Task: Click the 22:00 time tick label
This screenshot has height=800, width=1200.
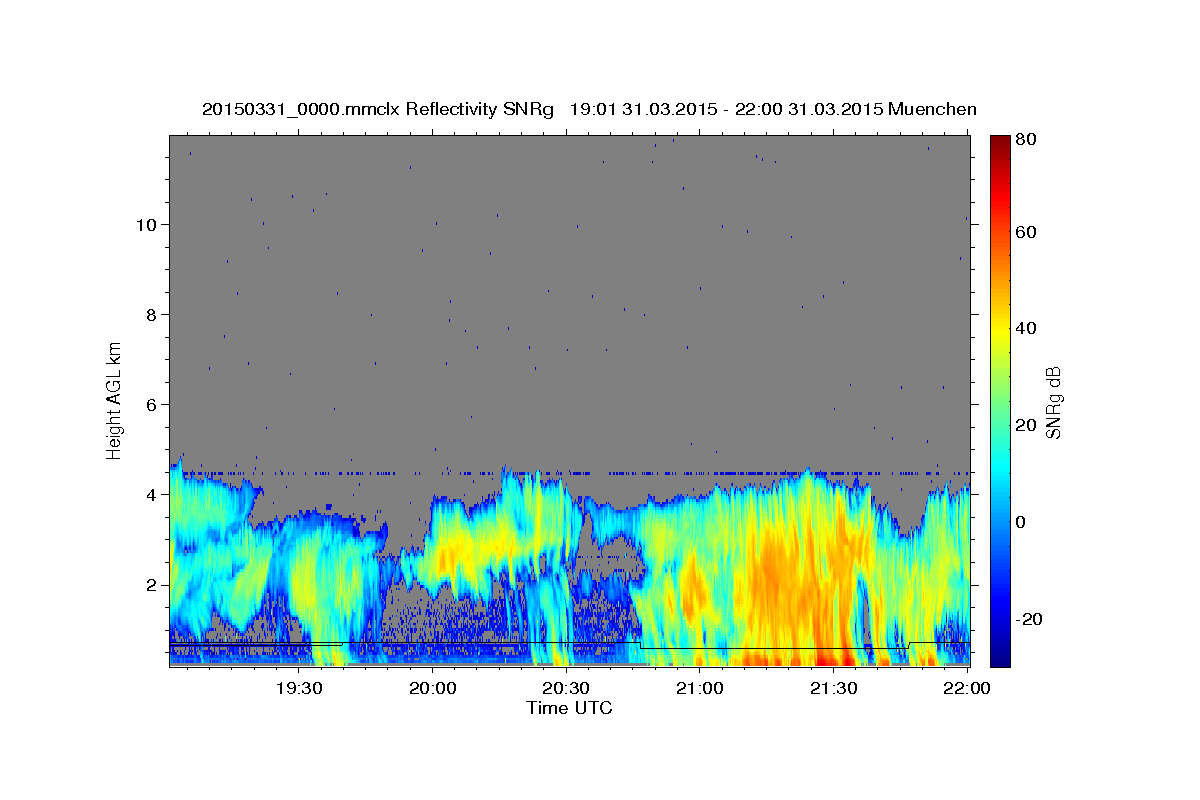Action: (967, 688)
